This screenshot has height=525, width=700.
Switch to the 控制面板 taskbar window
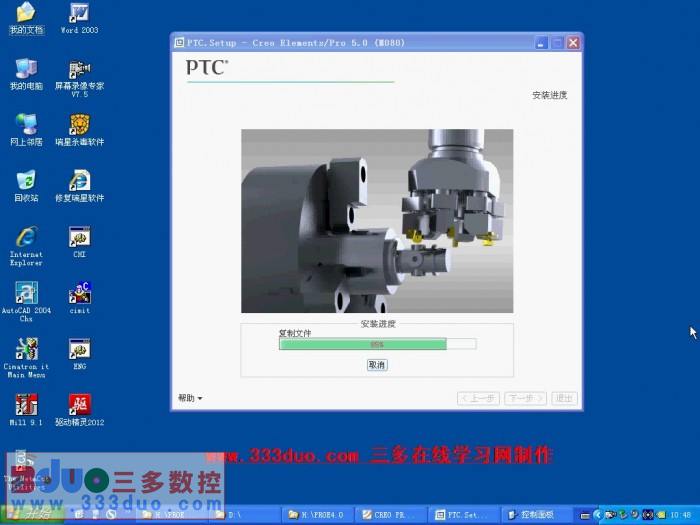(x=536, y=515)
